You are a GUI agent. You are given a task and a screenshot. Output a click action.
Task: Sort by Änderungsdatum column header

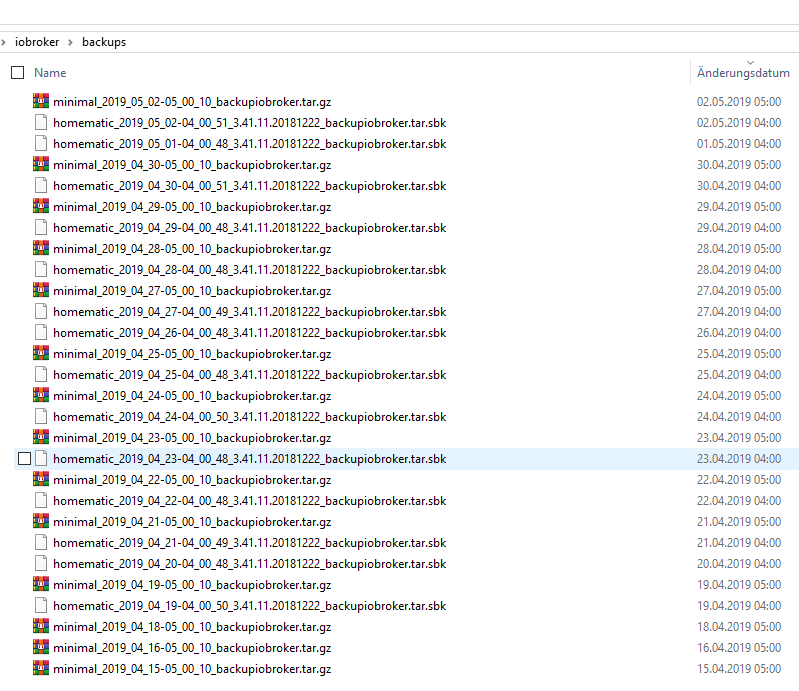click(743, 73)
